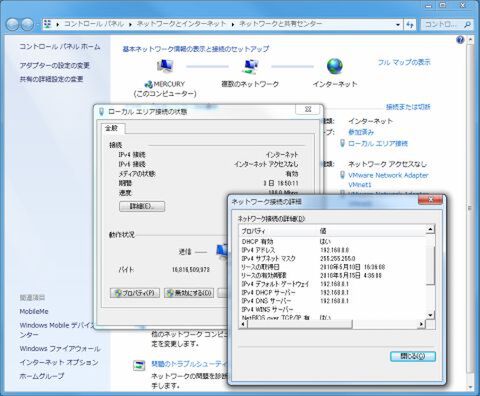Click the main window scroll up arrow

pyautogui.click(x=470, y=40)
